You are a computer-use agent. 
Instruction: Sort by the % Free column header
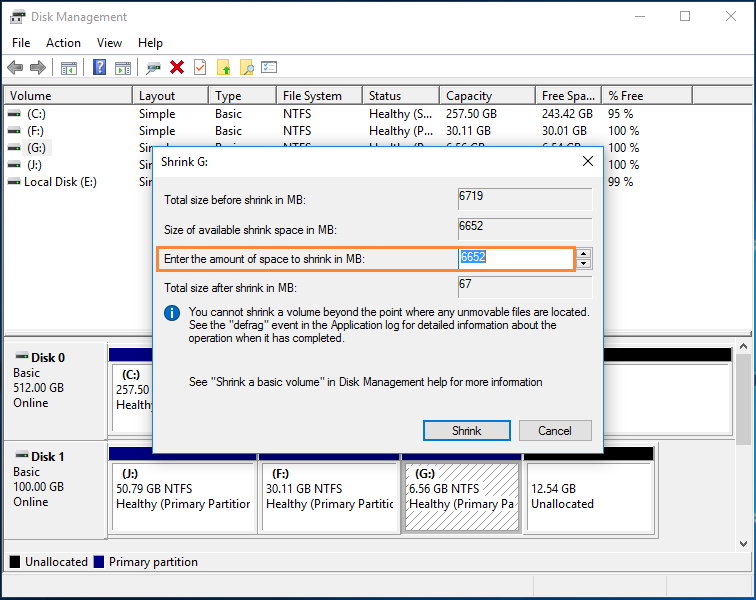pos(647,95)
